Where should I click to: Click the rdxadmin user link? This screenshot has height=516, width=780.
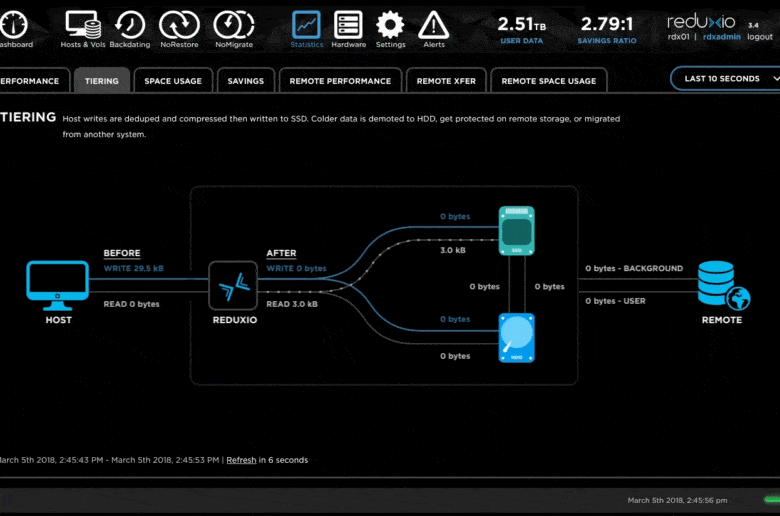coord(721,37)
